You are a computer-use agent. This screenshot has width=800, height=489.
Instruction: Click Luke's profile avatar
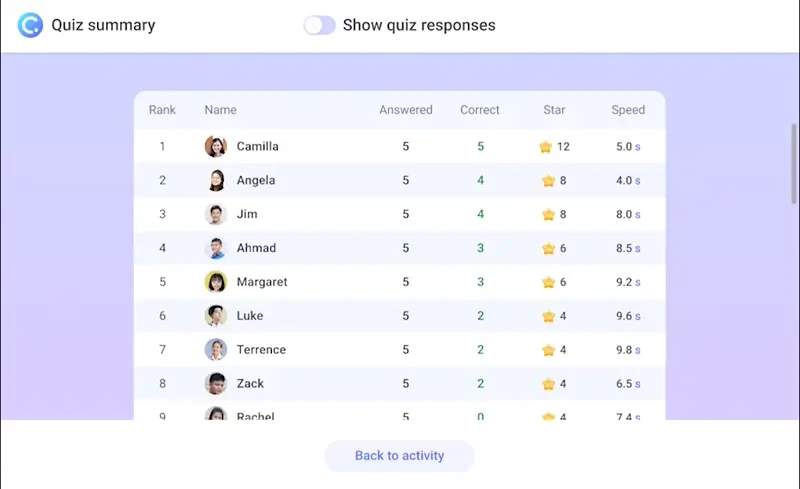click(x=216, y=315)
